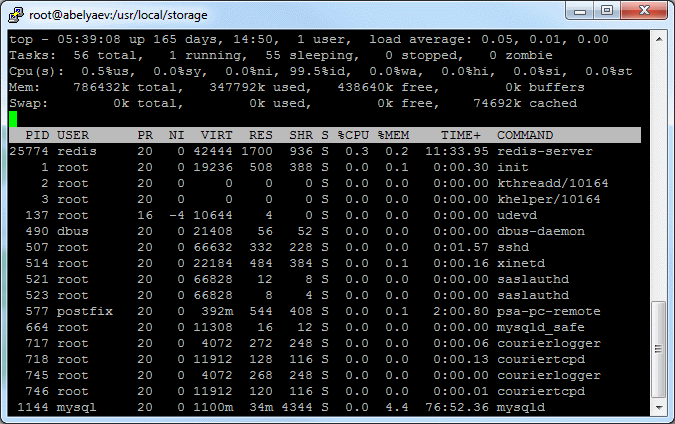Click the SHR column header

point(301,135)
